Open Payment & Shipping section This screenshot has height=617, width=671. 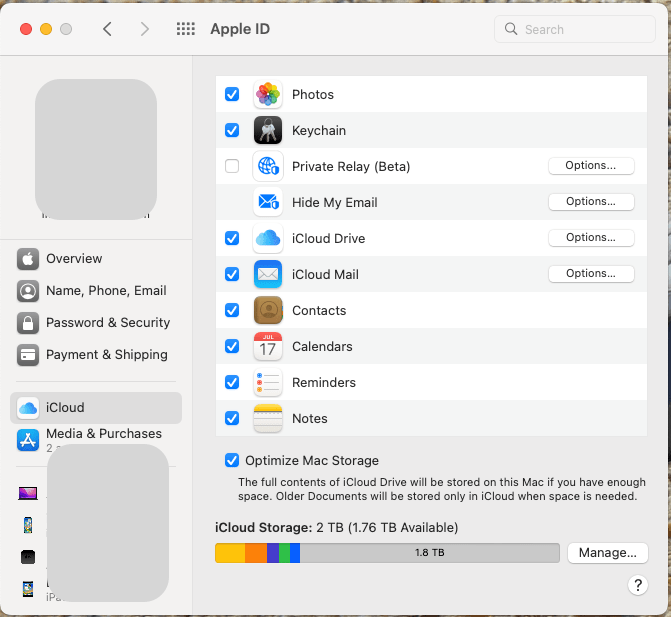tap(96, 355)
